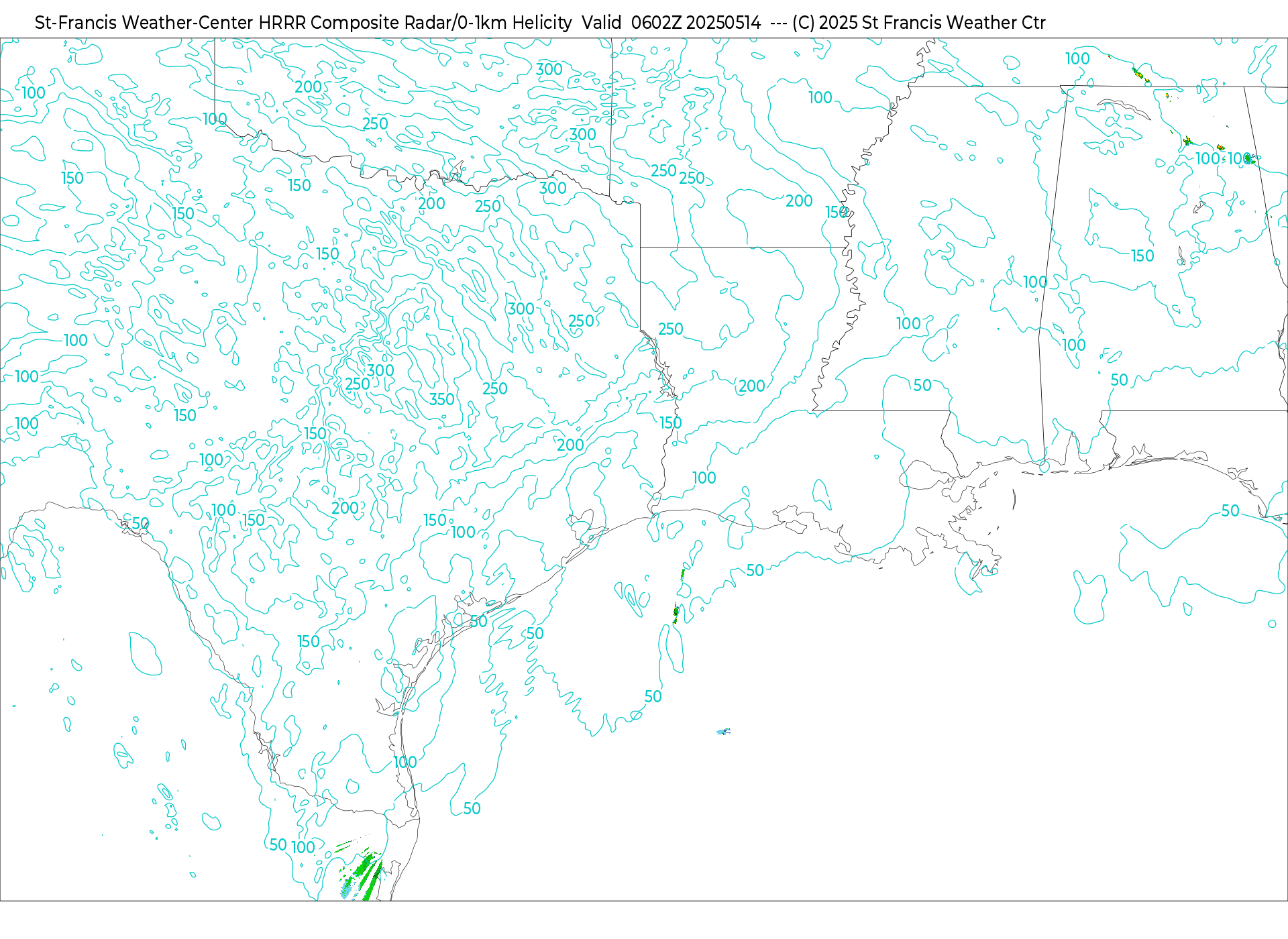This screenshot has height=939, width=1288.
Task: Click the small blue radar echo over the Gulf
Action: tap(723, 731)
